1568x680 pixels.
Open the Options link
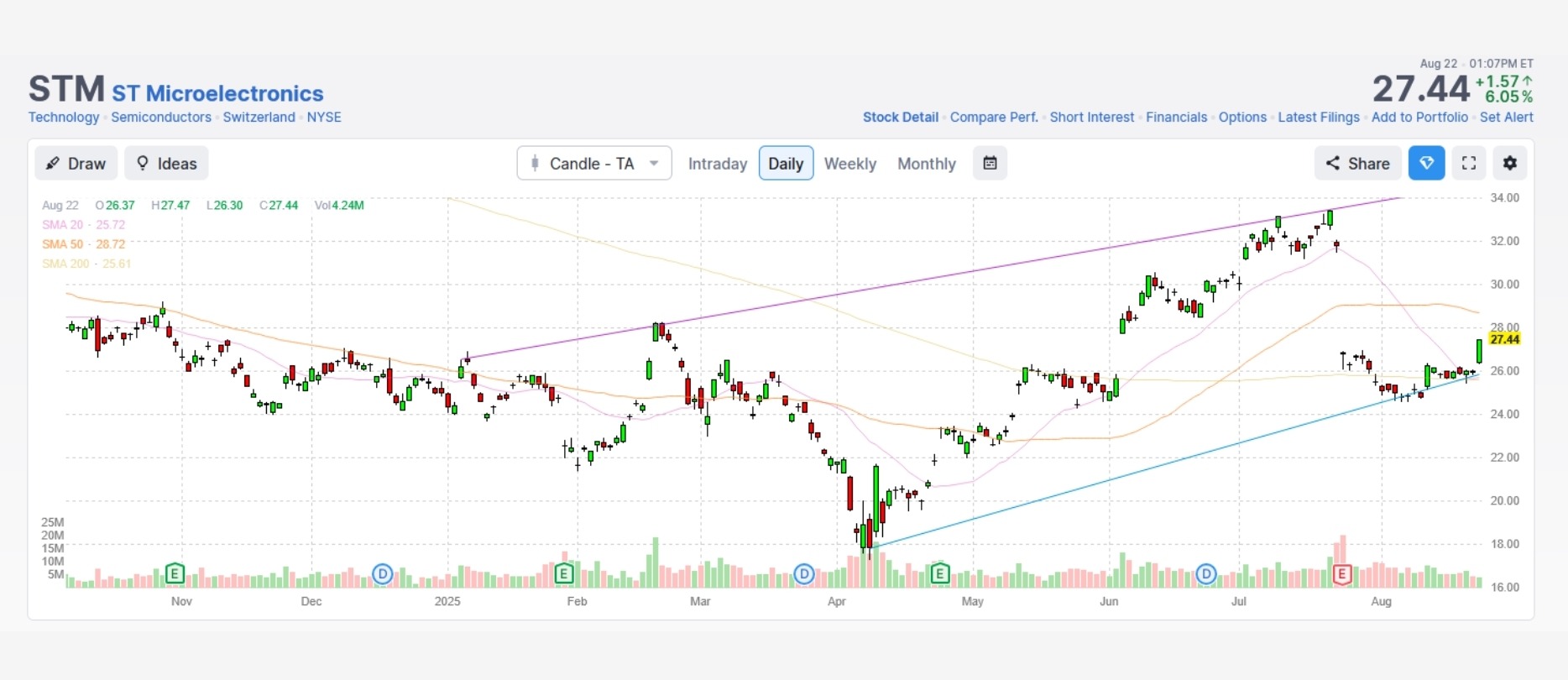[1242, 118]
